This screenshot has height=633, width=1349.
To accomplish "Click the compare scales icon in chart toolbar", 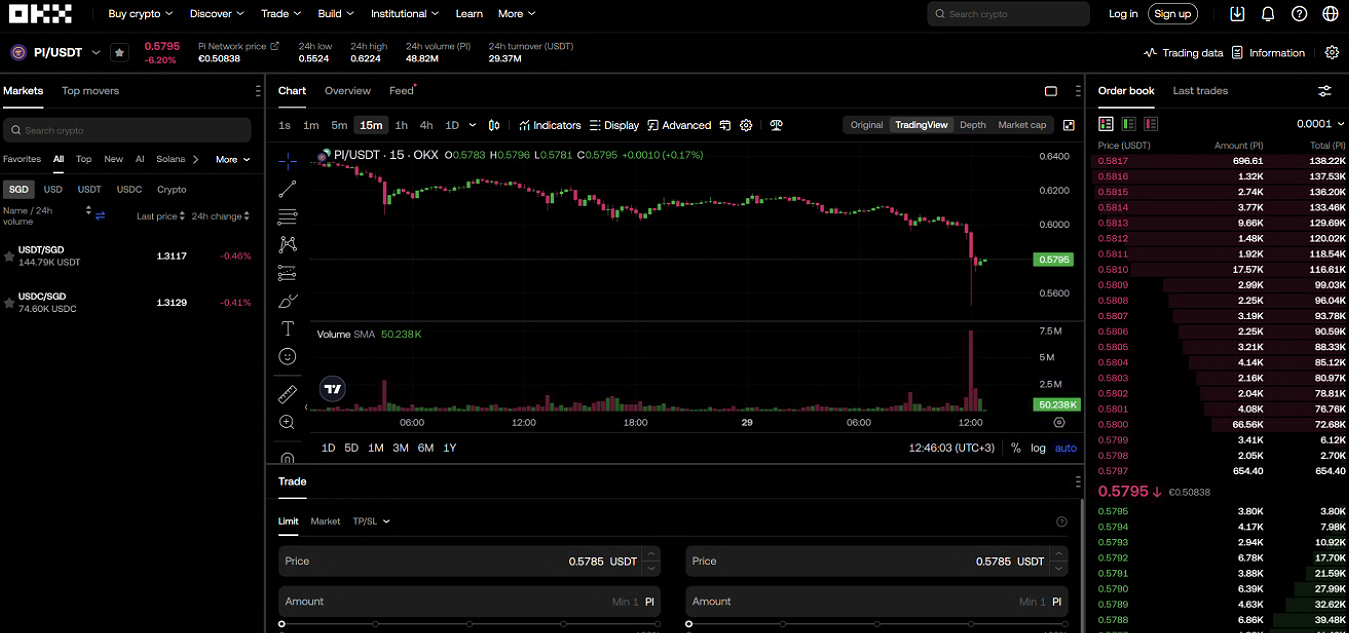I will click(776, 125).
